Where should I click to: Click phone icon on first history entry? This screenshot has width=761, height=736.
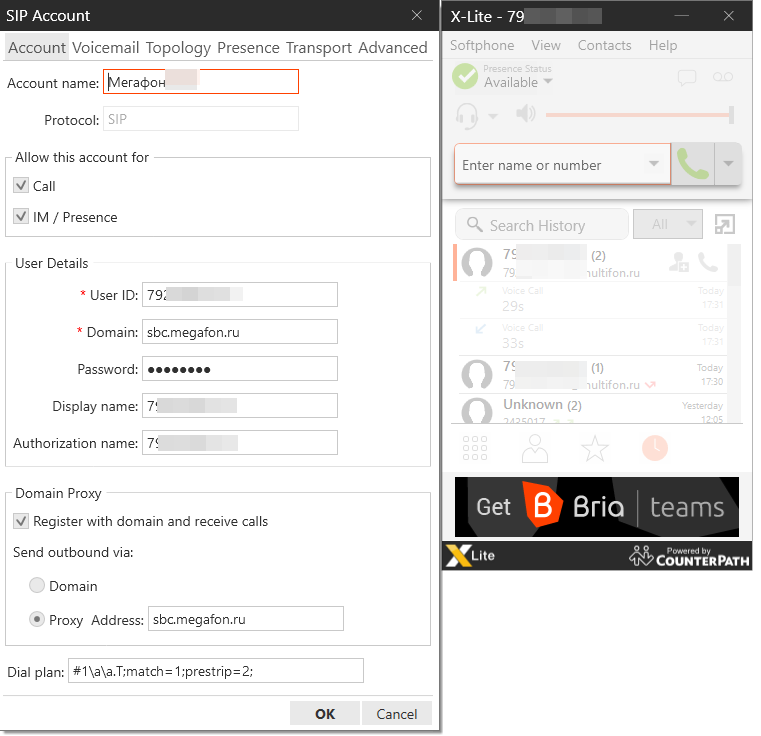coord(708,262)
